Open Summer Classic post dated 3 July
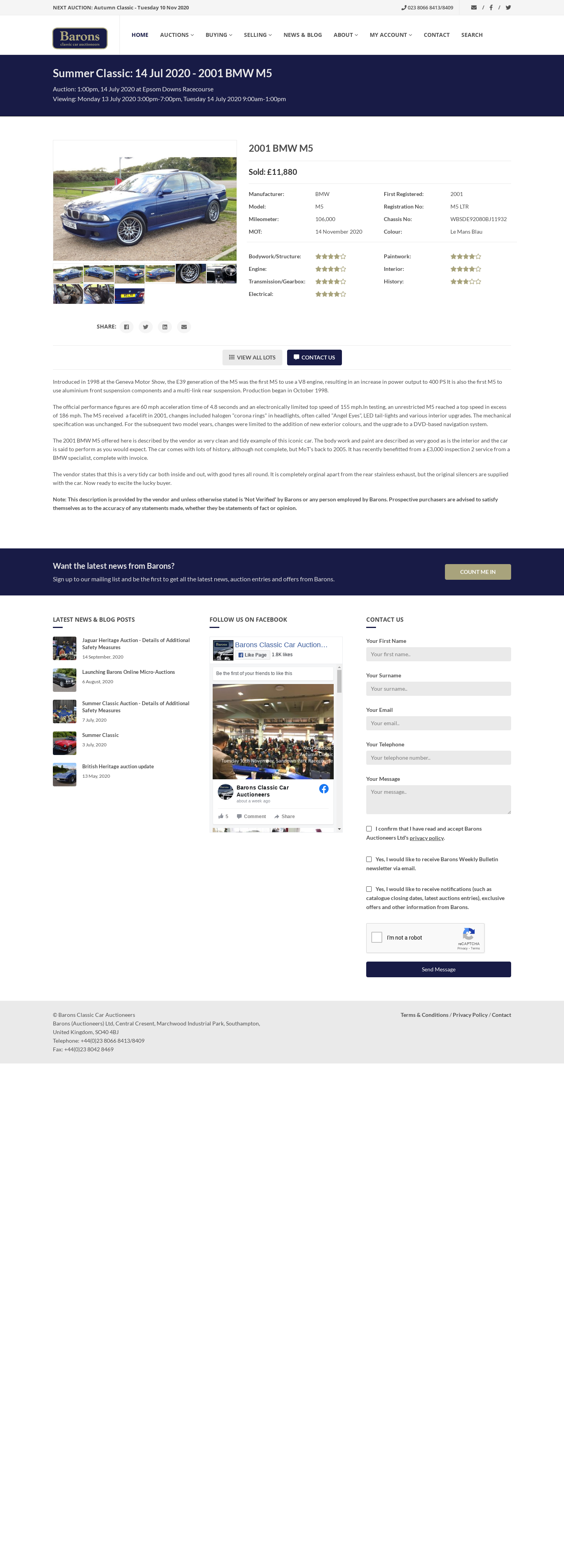This screenshot has width=564, height=1568. pos(100,735)
